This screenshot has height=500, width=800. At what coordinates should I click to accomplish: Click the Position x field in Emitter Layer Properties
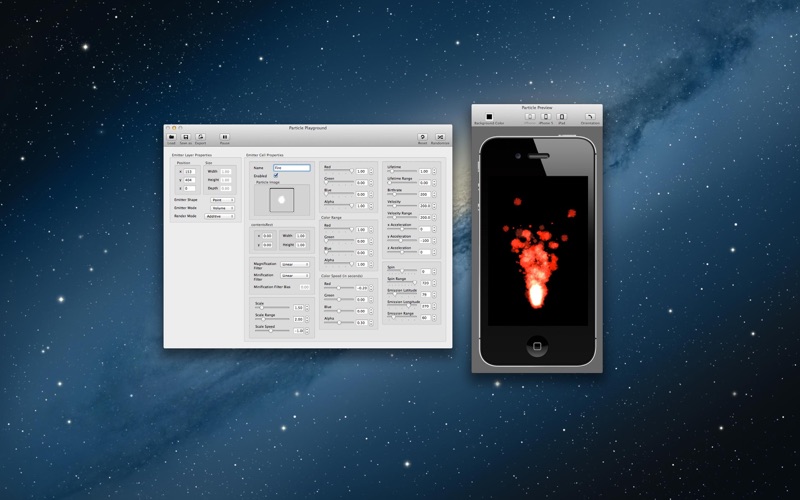tap(189, 171)
